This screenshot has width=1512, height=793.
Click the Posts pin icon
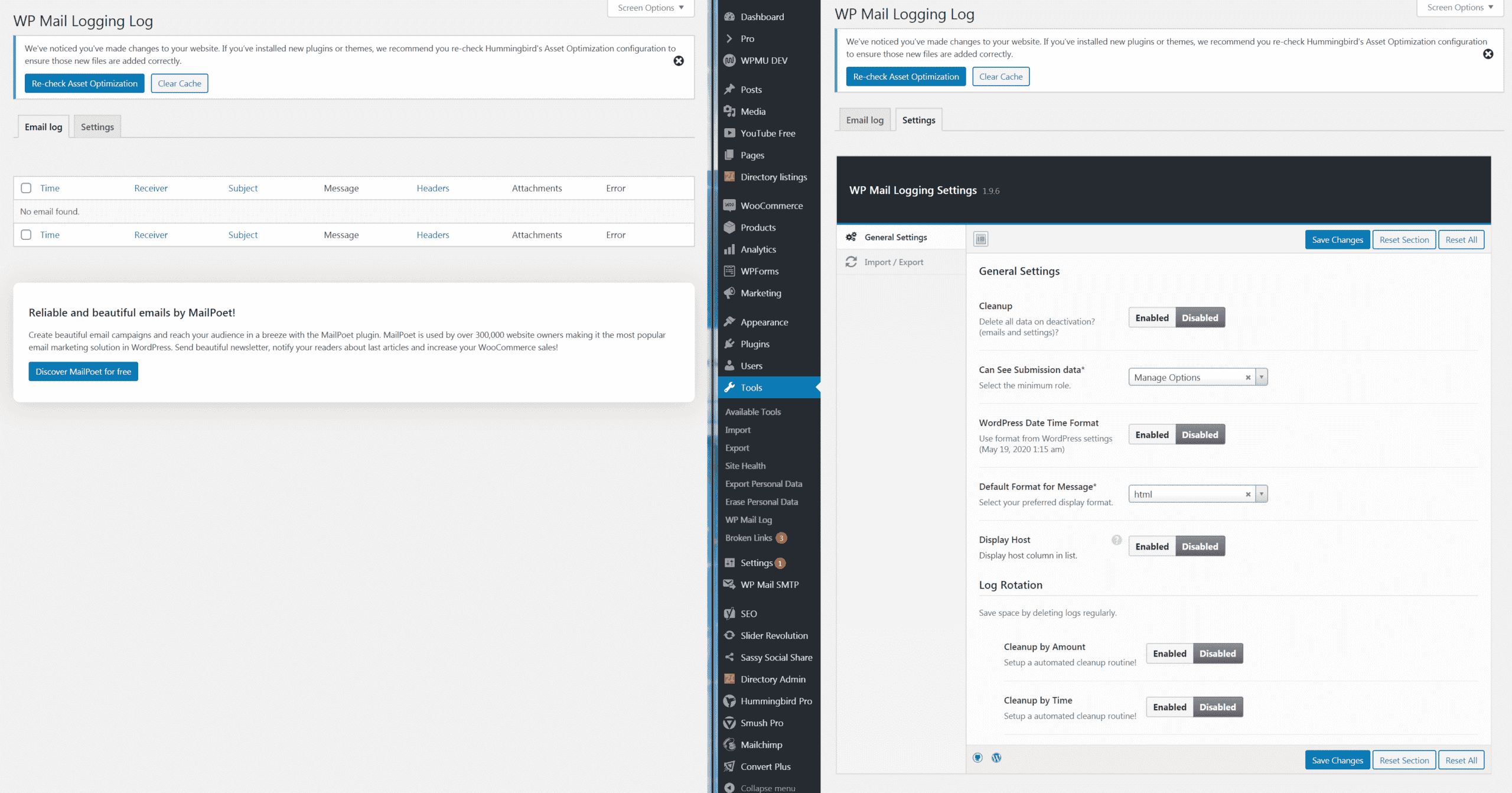pos(729,89)
